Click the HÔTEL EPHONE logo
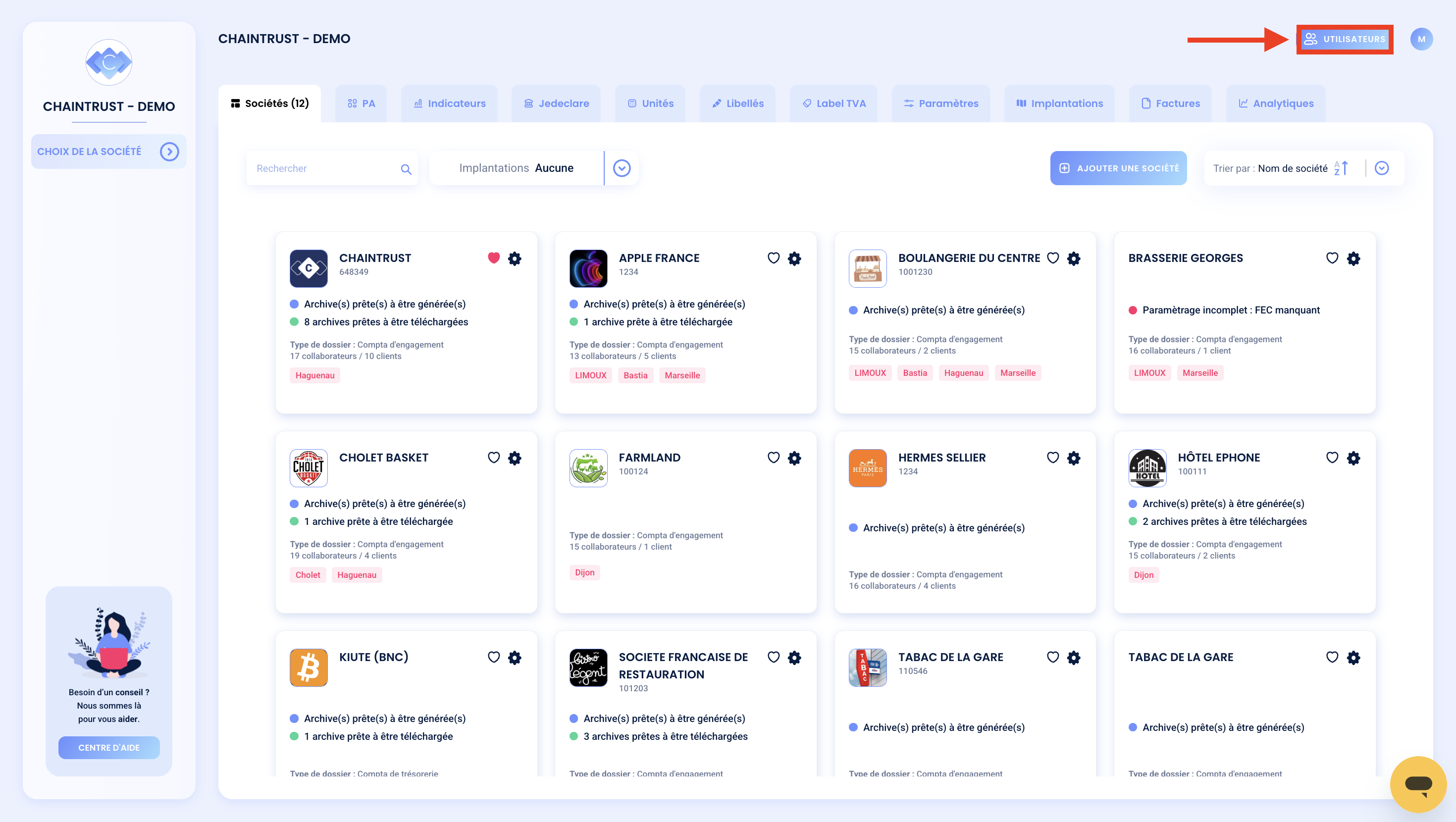 click(x=1147, y=468)
